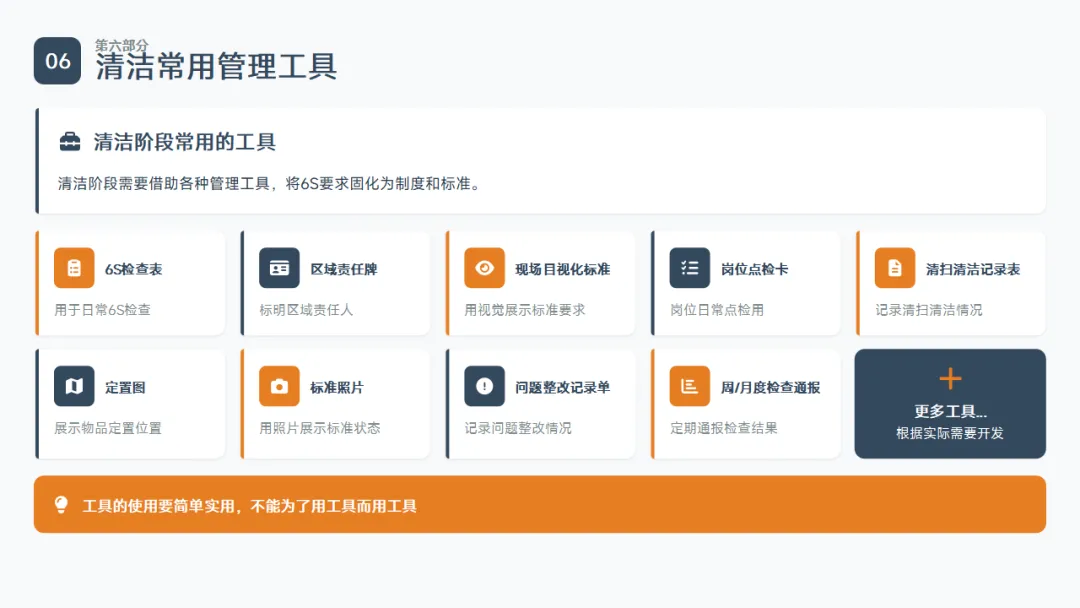Image resolution: width=1080 pixels, height=608 pixels.
Task: Select the description 岗位日常点检用
Action: click(x=717, y=310)
